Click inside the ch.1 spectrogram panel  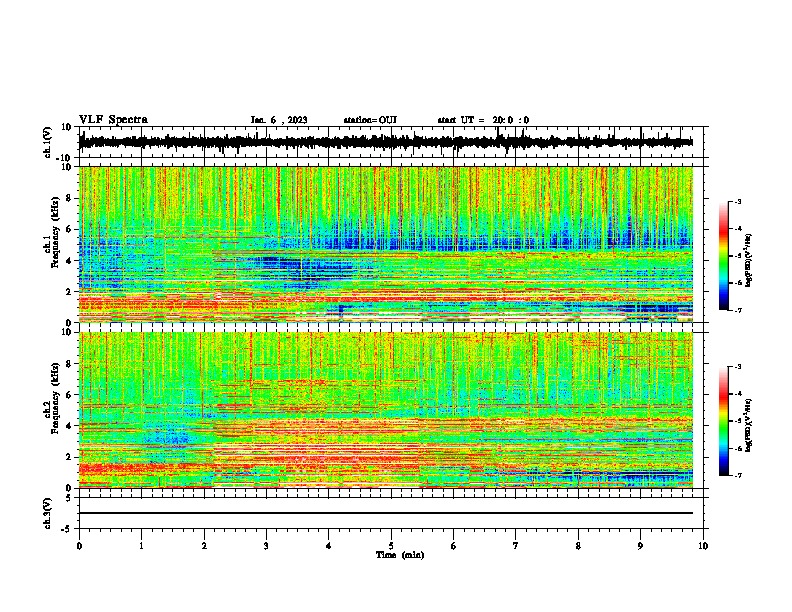386,244
